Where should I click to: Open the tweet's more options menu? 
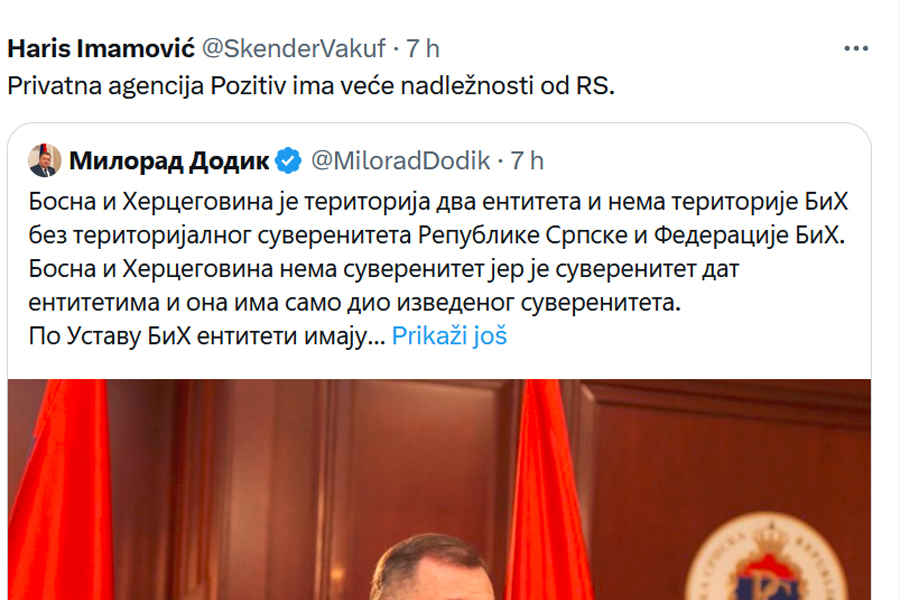coord(856,48)
